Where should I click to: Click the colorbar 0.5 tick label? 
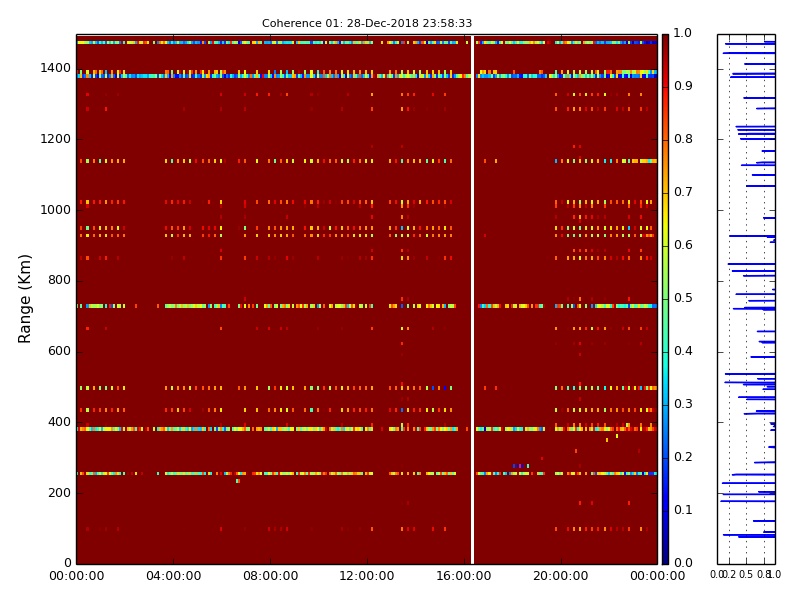(x=683, y=298)
